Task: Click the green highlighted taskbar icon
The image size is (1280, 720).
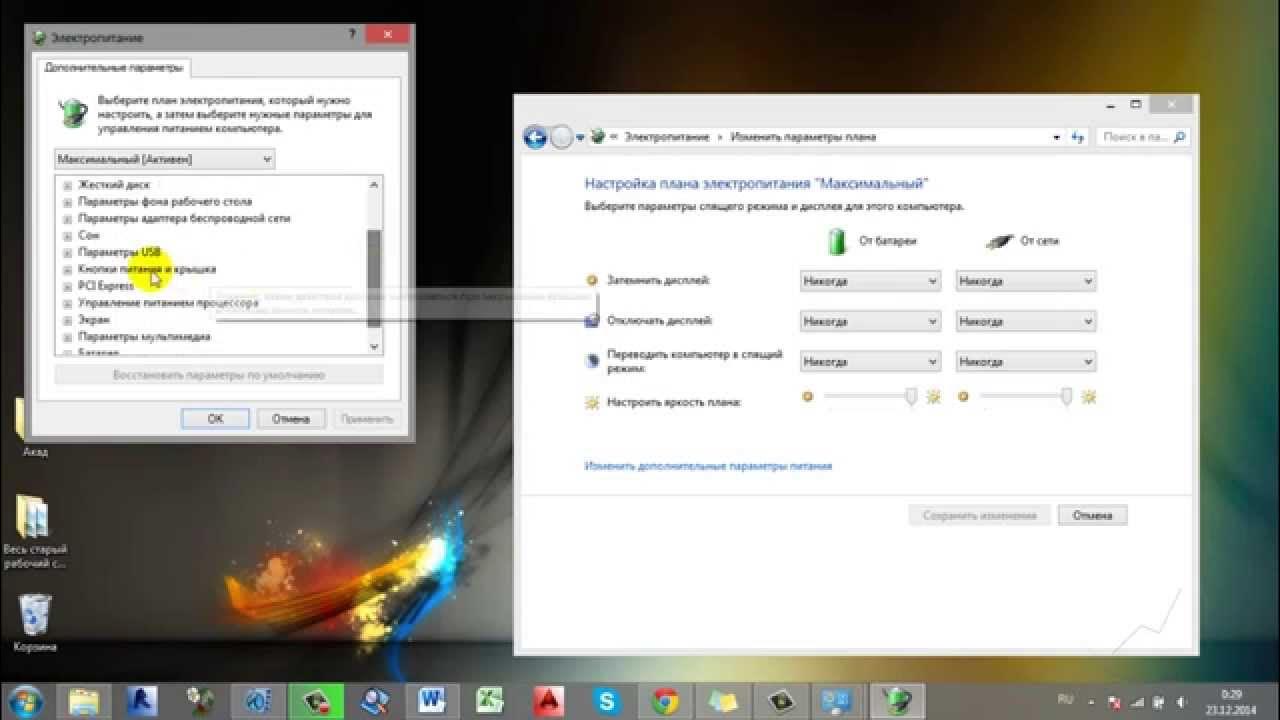Action: click(x=315, y=700)
